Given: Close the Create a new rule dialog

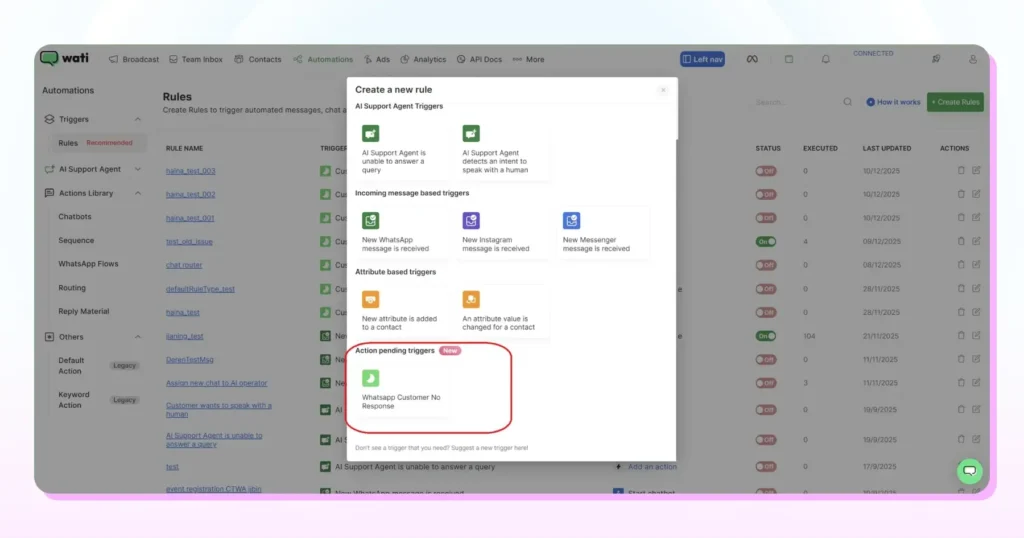Looking at the screenshot, I should [x=663, y=90].
